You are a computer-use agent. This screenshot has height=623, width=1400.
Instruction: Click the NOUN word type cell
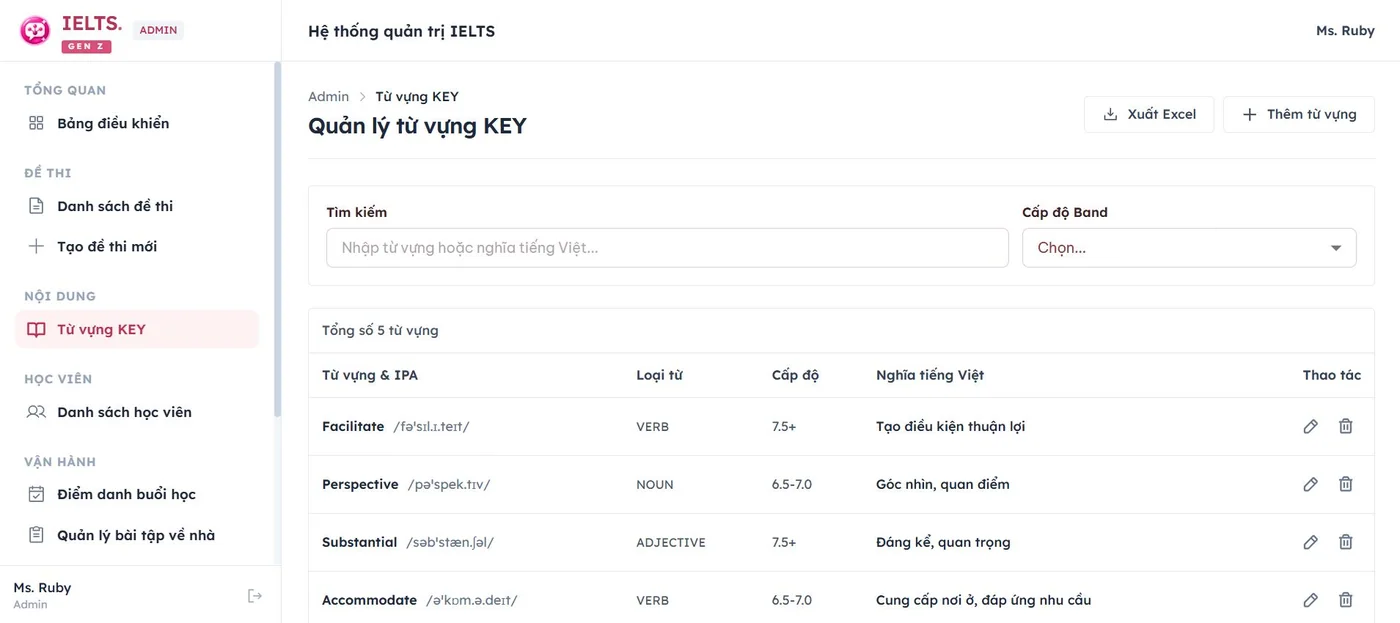point(655,484)
